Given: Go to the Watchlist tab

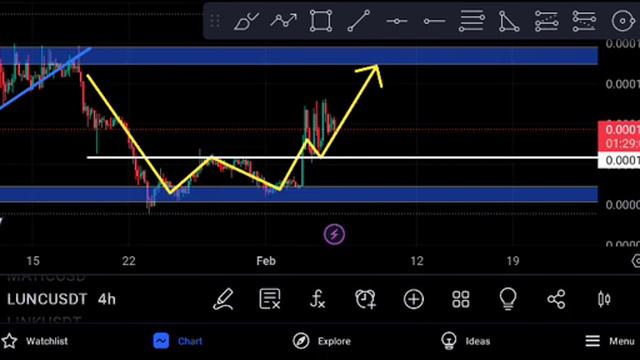Looking at the screenshot, I should click(34, 341).
